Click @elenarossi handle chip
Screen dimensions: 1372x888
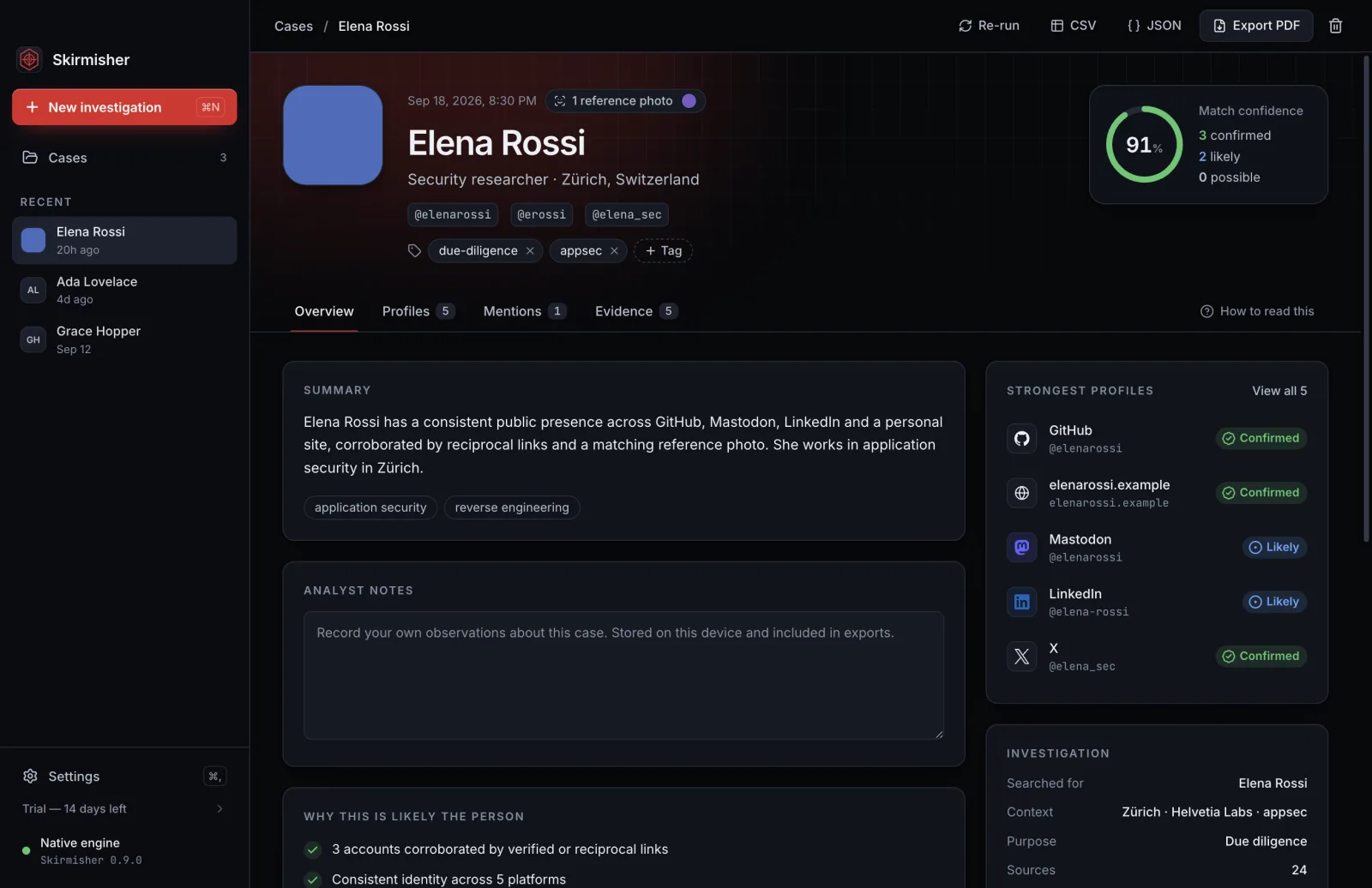pos(453,214)
